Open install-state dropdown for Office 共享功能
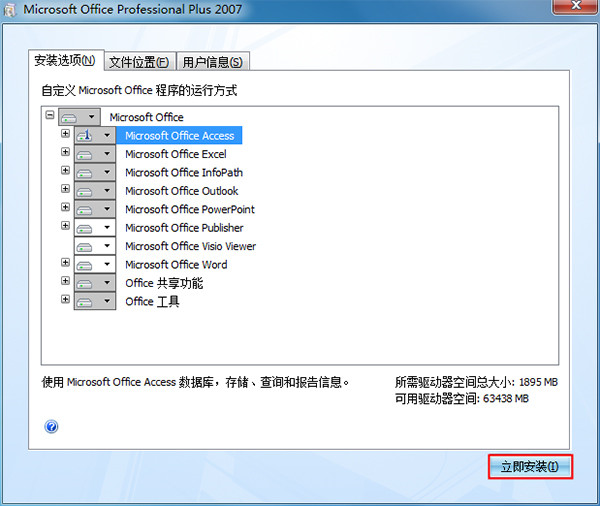Viewport: 600px width, 506px height. click(95, 283)
